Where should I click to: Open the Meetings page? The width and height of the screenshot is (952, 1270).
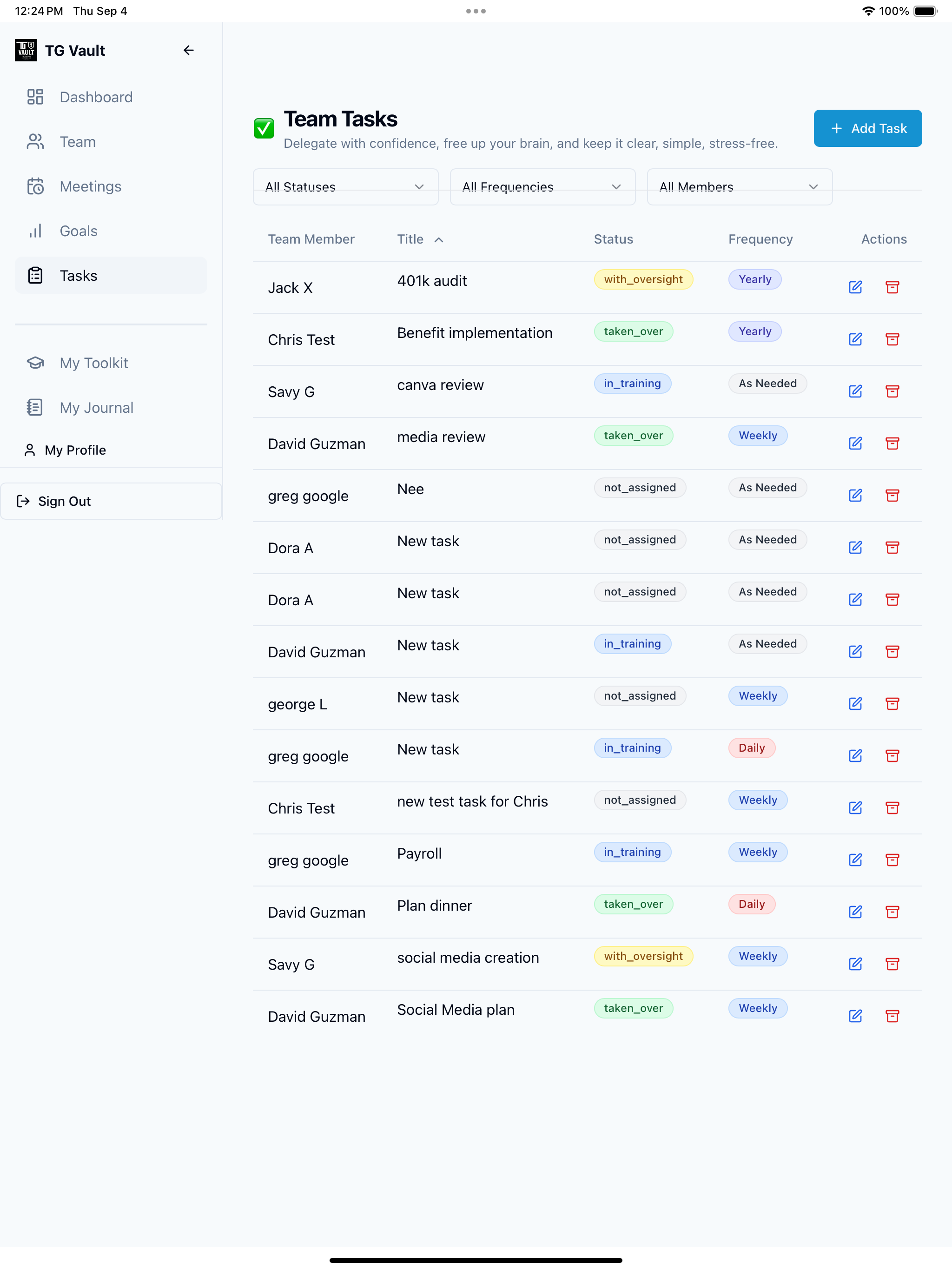coord(111,186)
